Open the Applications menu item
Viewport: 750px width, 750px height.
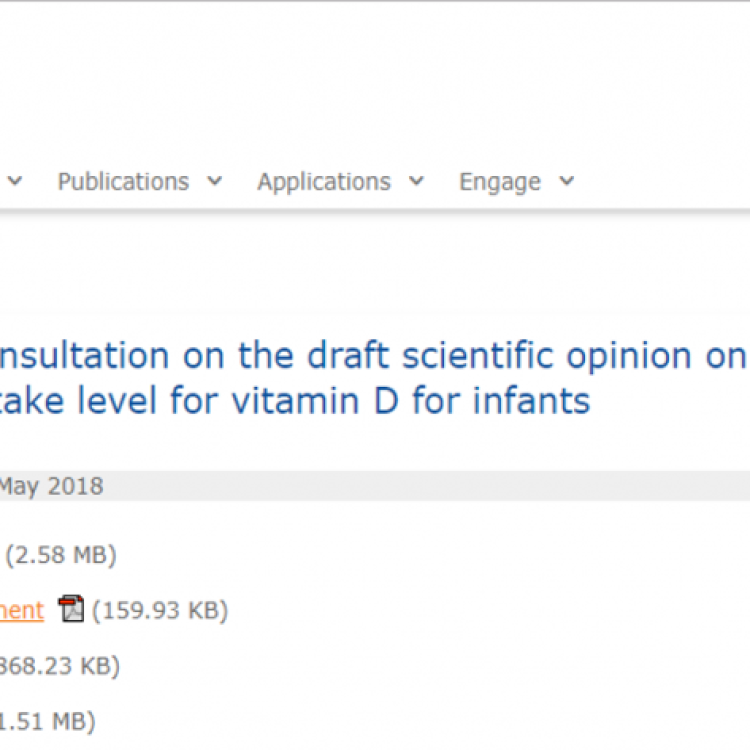(x=323, y=182)
